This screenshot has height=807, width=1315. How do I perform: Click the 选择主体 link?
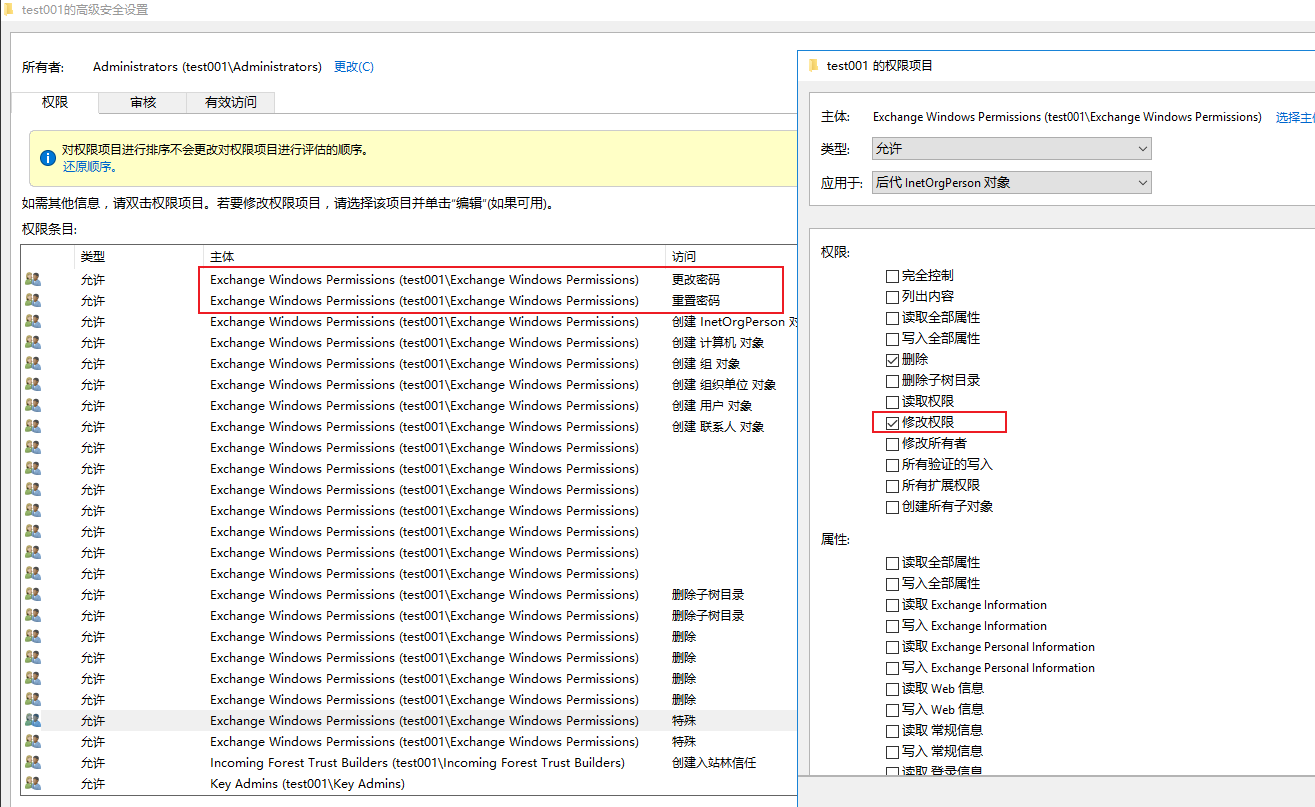point(1297,116)
